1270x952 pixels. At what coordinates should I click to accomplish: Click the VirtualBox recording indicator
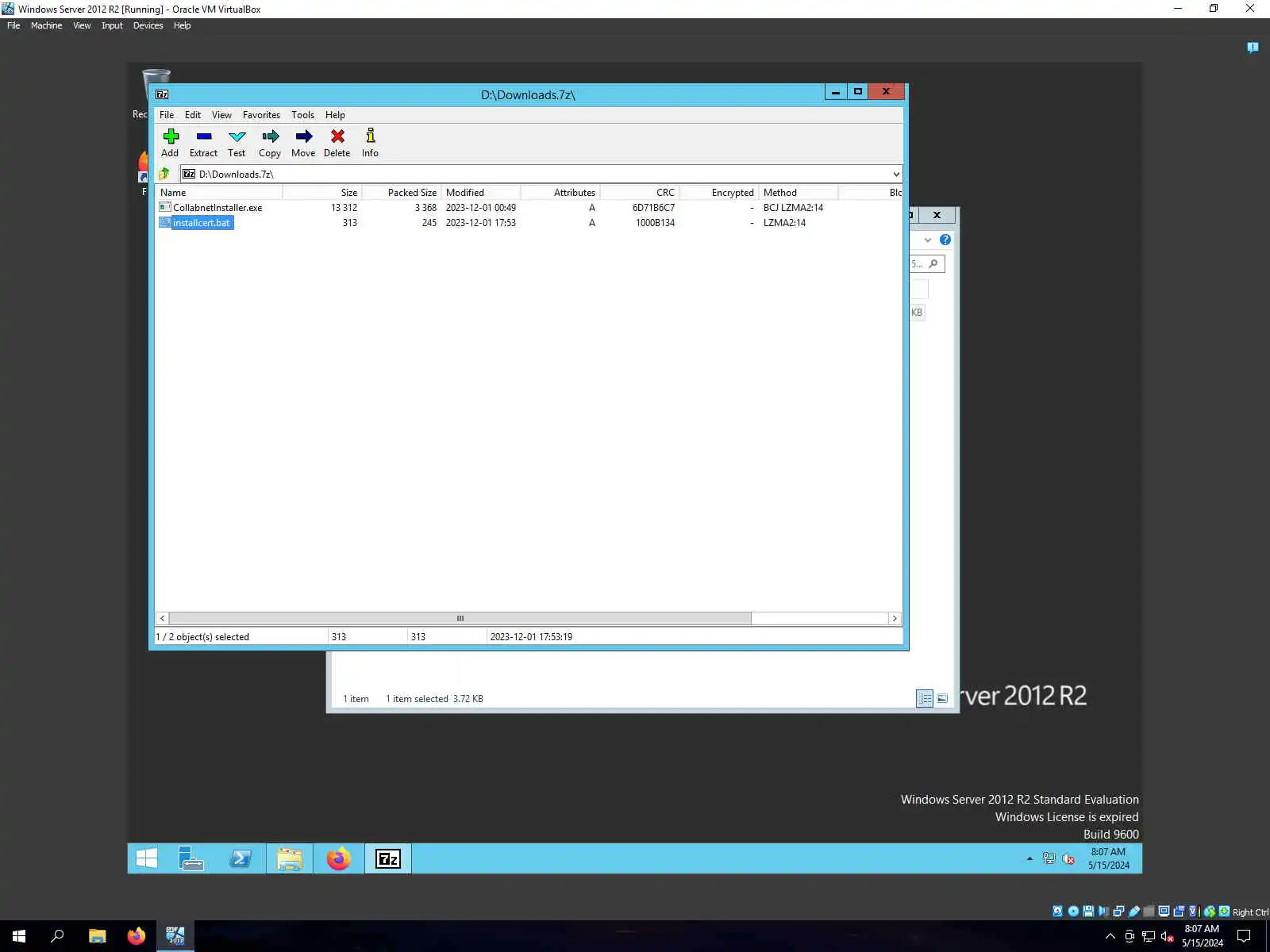[1179, 912]
